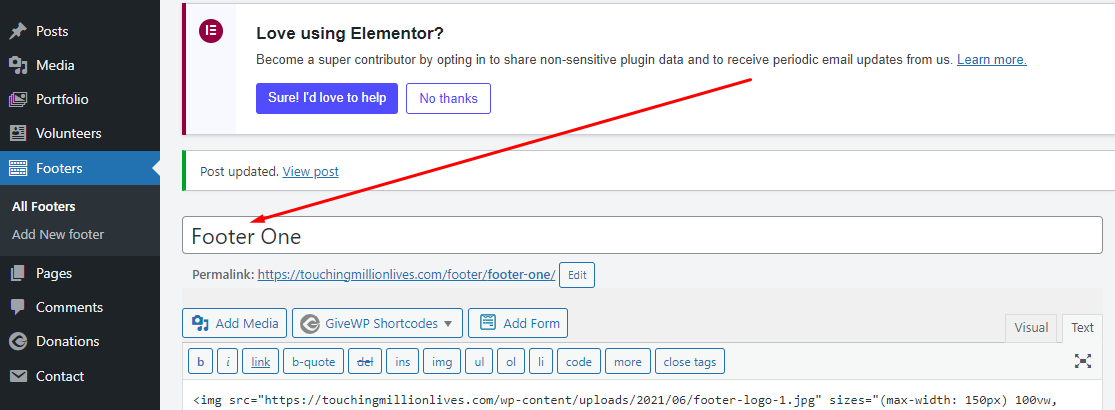The height and width of the screenshot is (410, 1115).
Task: Open Add New footer submenu item
Action: (x=58, y=234)
